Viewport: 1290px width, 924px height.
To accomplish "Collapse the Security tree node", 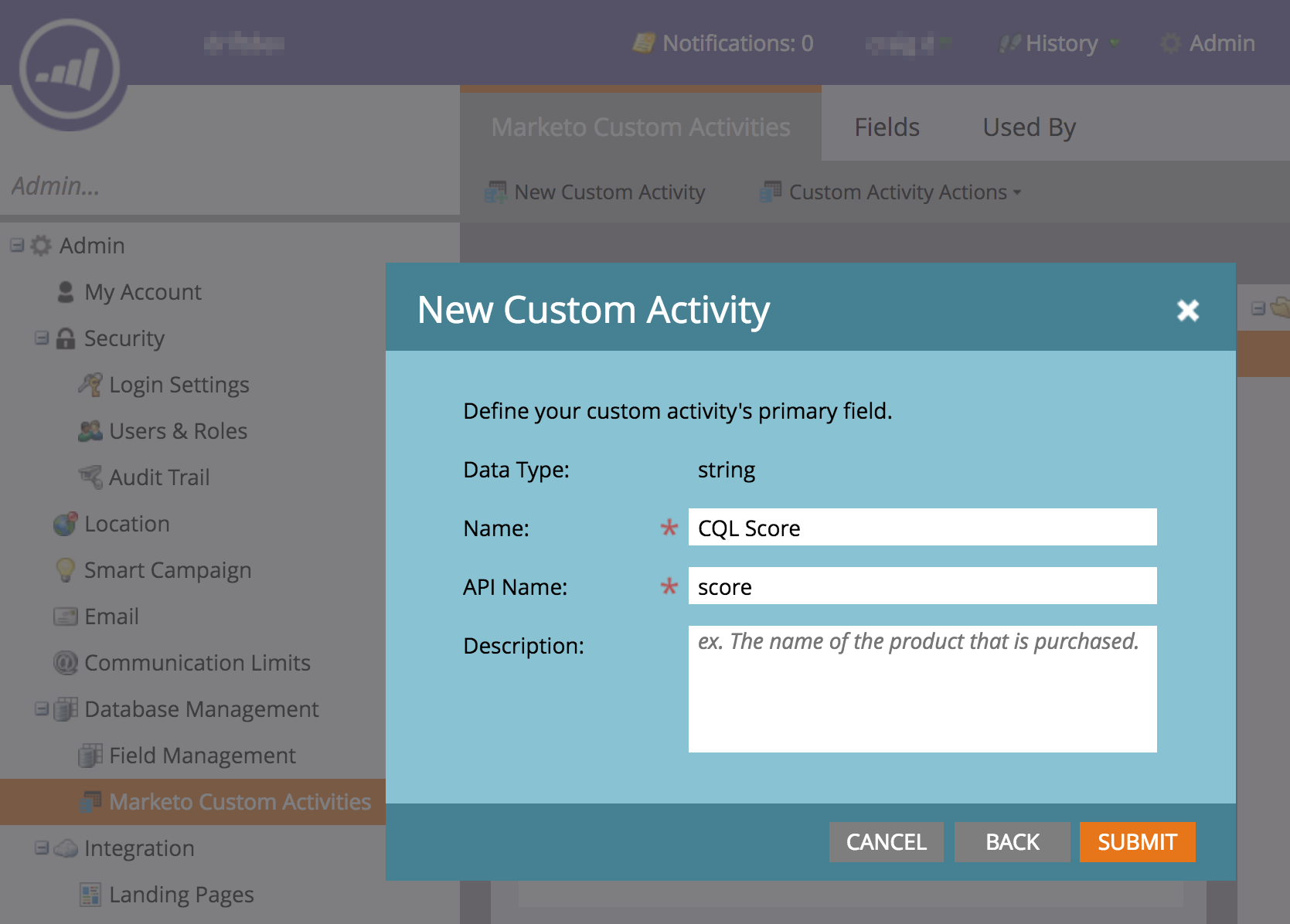I will tap(42, 338).
